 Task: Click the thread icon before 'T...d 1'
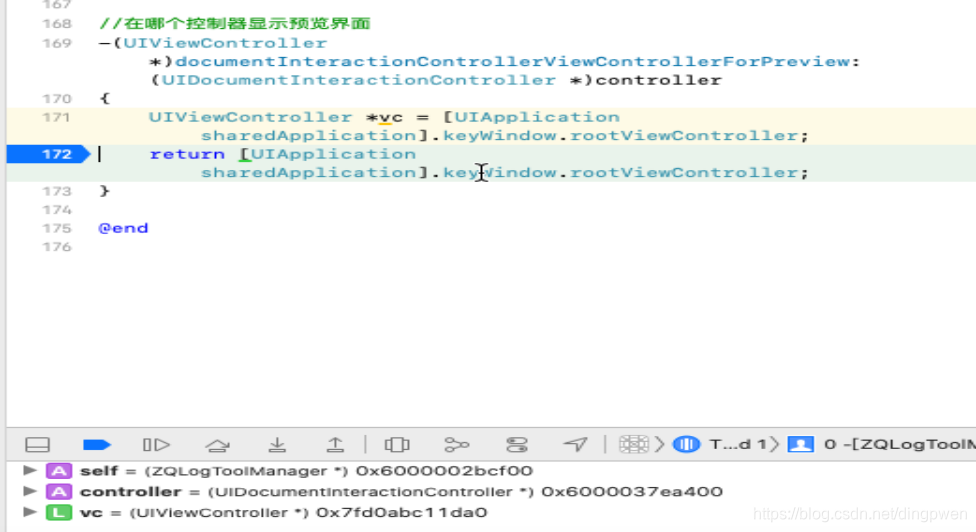(687, 444)
